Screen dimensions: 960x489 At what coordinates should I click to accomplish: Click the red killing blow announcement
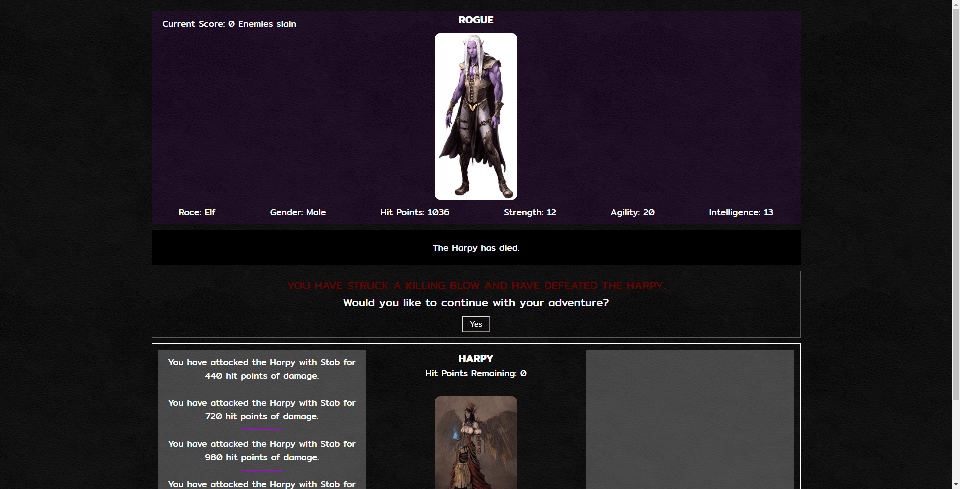(476, 286)
